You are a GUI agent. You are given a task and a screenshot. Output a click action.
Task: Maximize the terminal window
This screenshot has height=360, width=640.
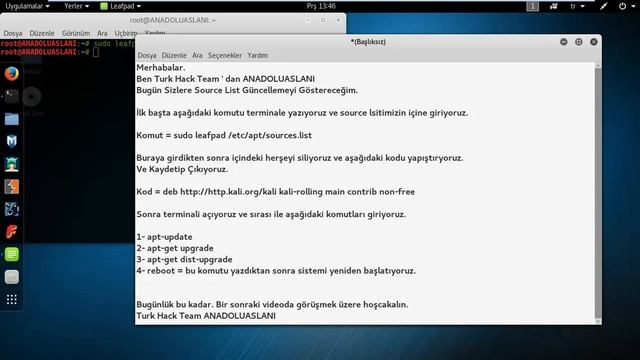tap(323, 20)
